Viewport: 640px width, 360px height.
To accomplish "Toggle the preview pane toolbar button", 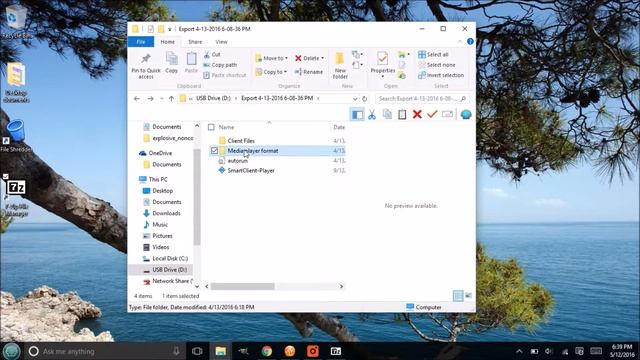I will [357, 114].
